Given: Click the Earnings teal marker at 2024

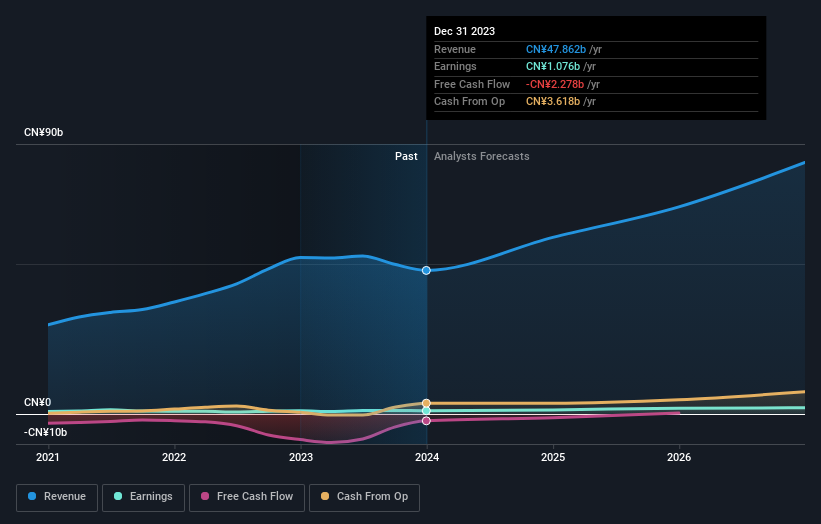Looking at the screenshot, I should coord(426,411).
